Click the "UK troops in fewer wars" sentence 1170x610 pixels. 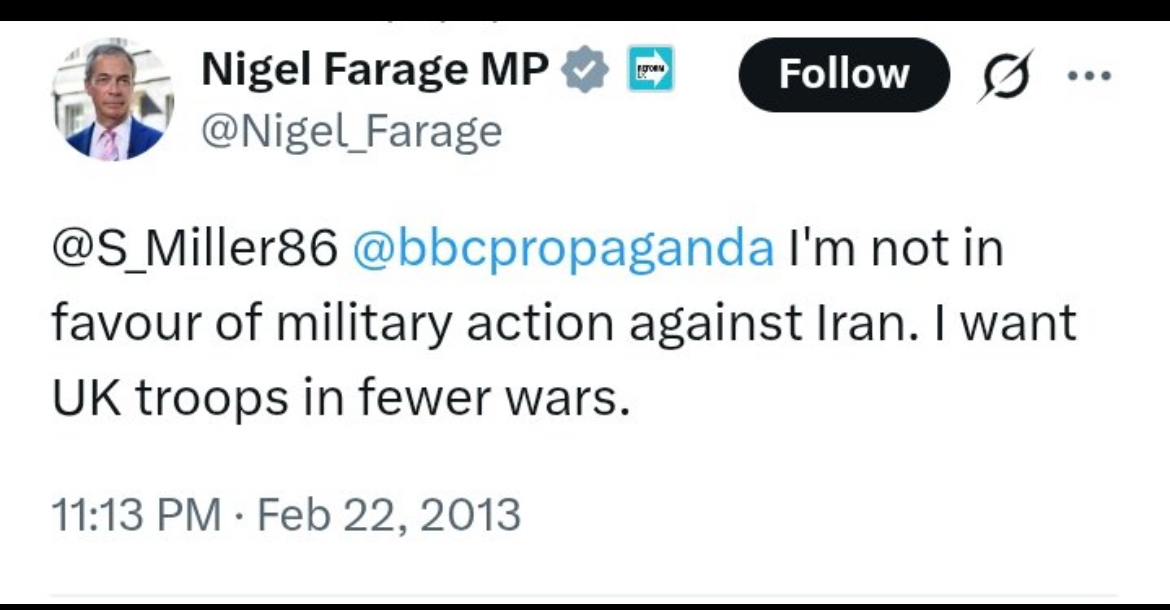pyautogui.click(x=342, y=398)
